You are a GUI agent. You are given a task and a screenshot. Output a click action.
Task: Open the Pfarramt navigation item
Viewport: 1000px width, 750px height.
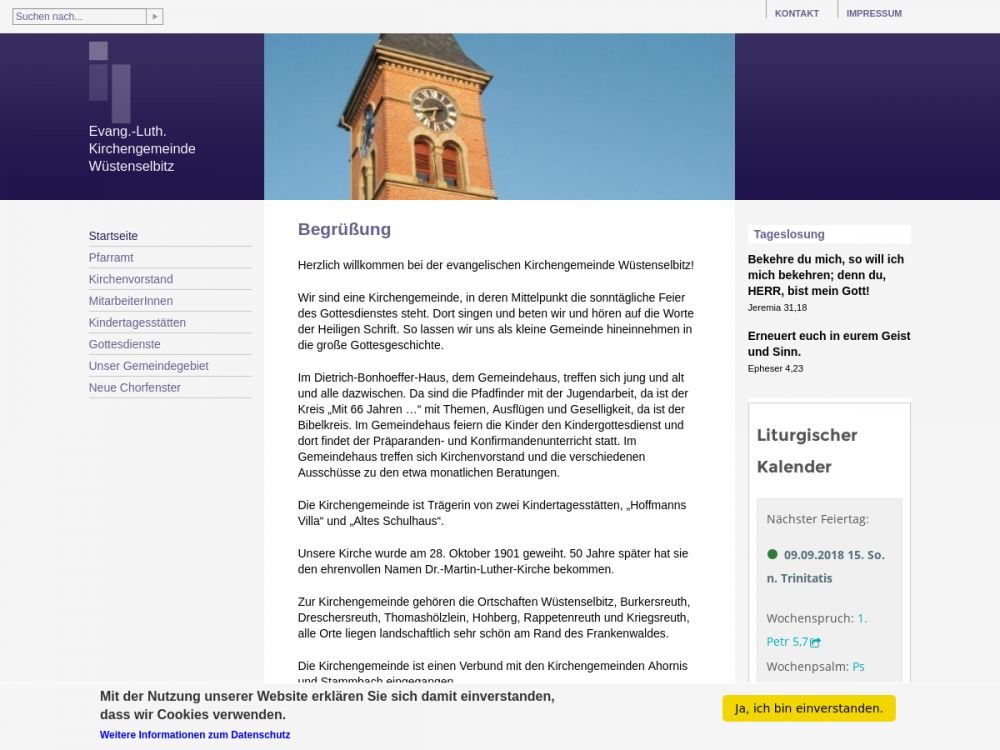[x=111, y=258]
